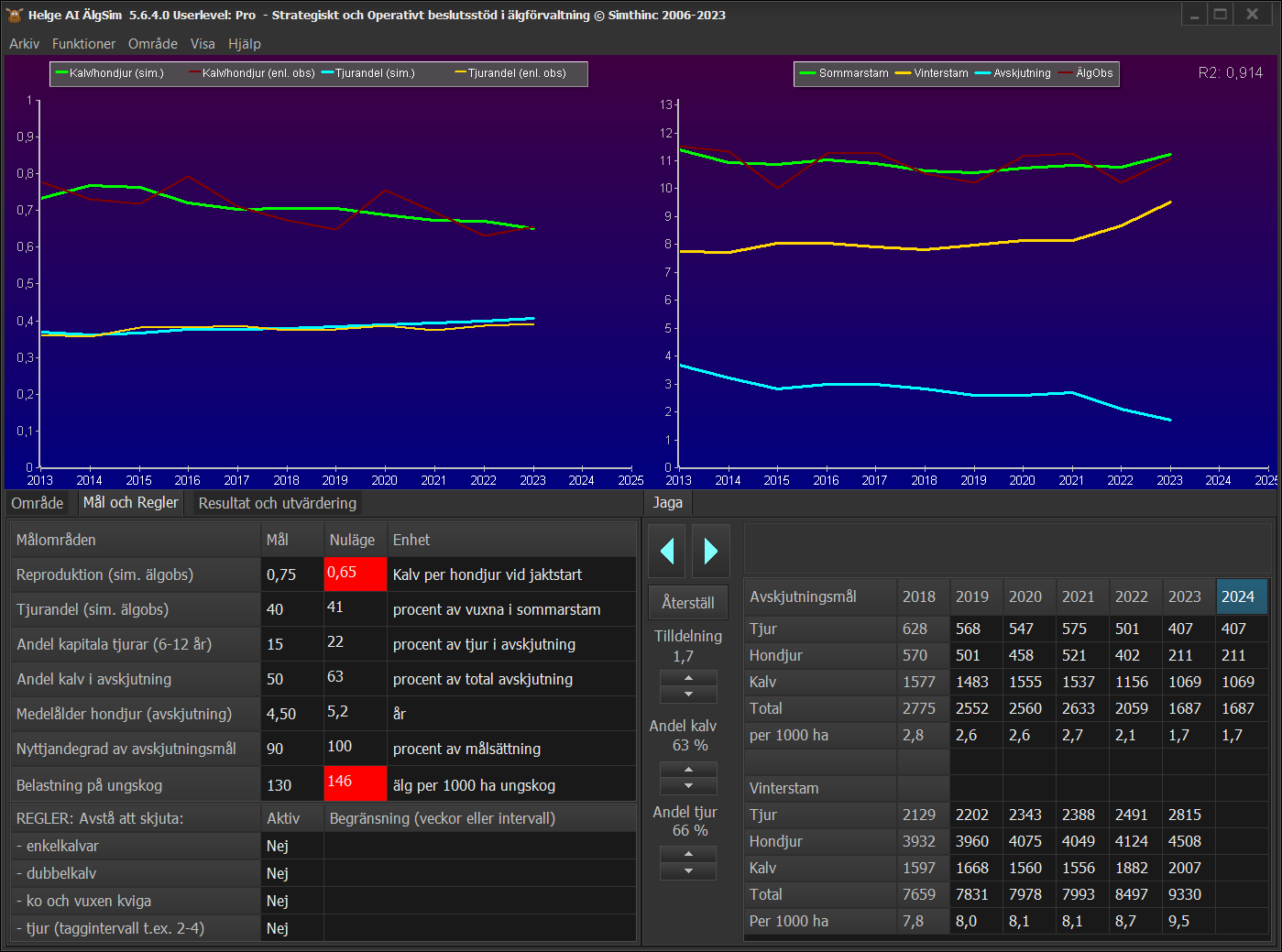
Task: Open the Funktioner menu
Action: pos(83,43)
